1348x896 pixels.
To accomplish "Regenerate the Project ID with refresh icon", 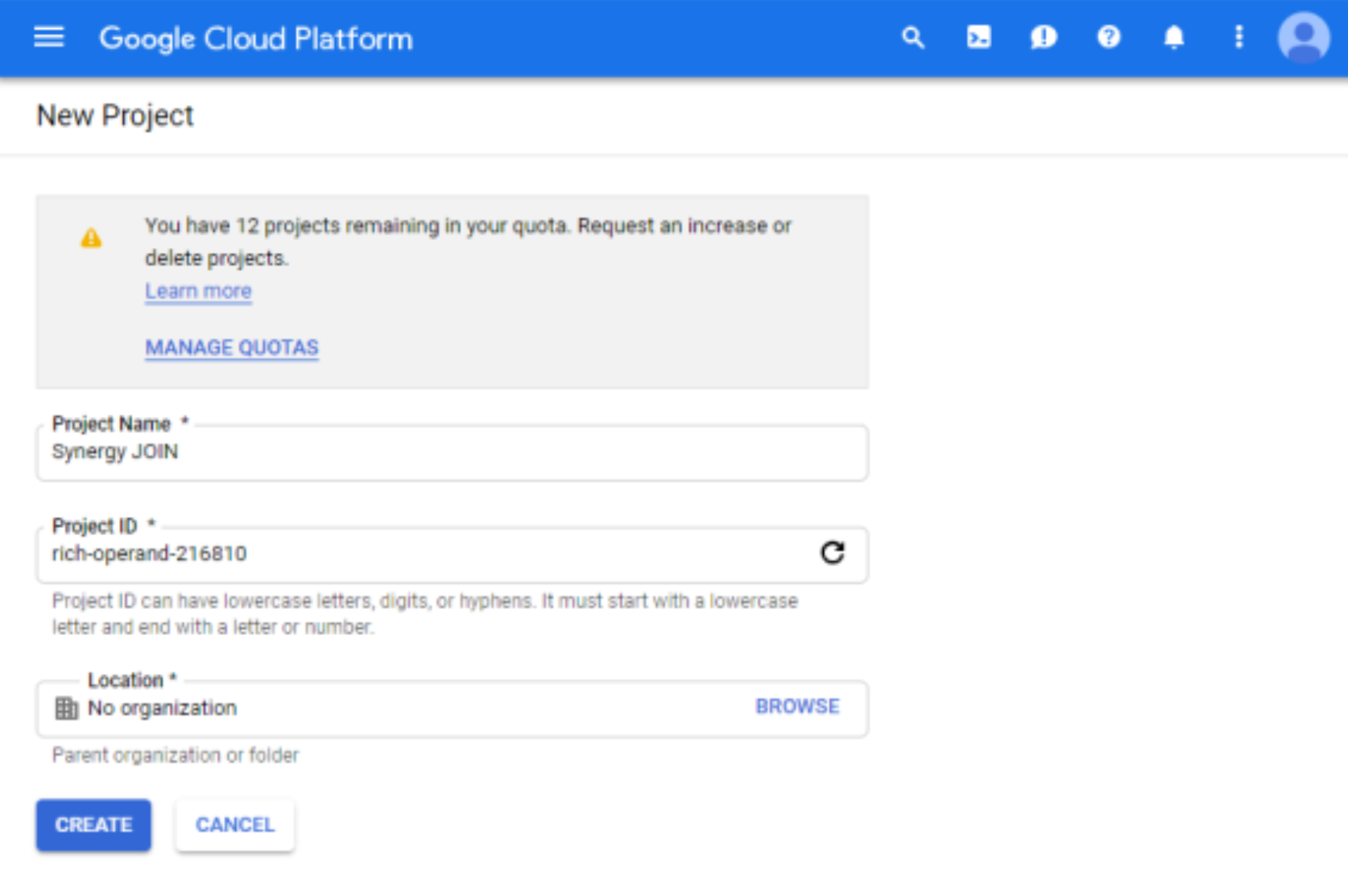I will click(833, 553).
